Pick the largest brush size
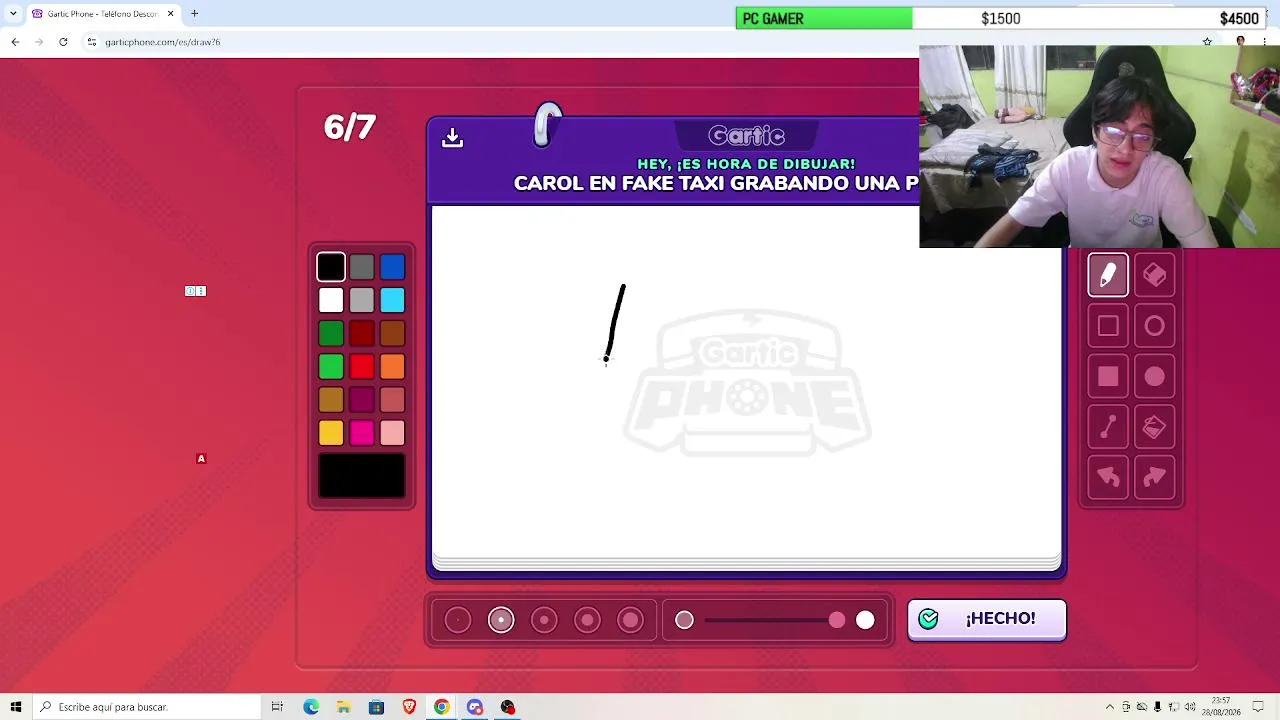Viewport: 1280px width, 720px height. (630, 621)
